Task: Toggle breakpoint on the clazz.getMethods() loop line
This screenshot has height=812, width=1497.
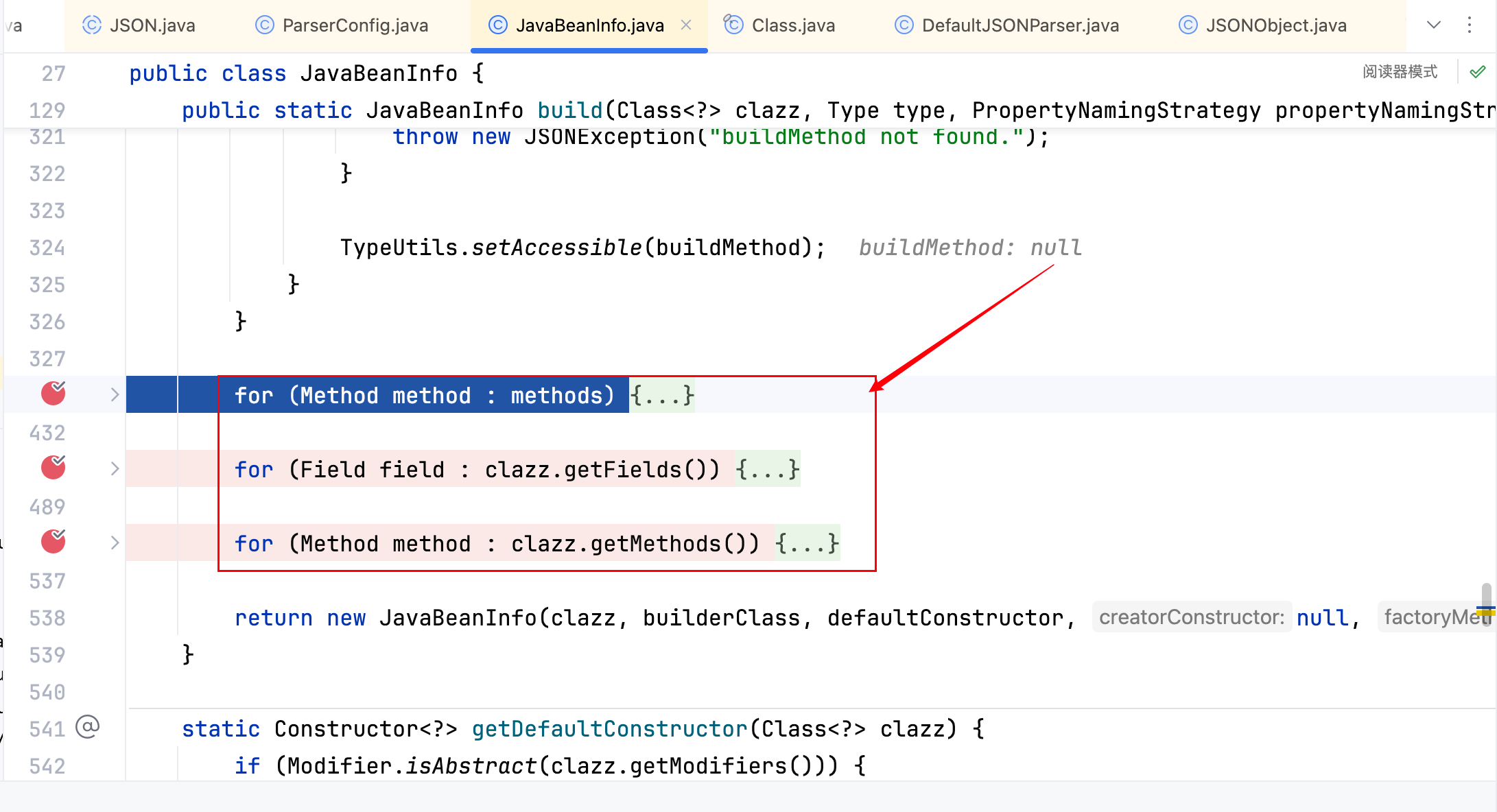Action: pos(53,542)
